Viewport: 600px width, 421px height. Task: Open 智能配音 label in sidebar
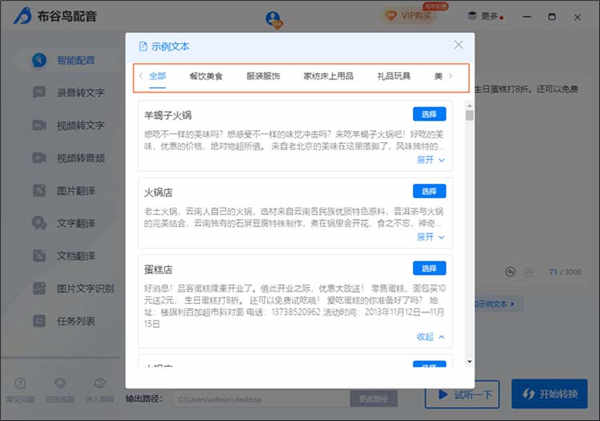(76, 60)
